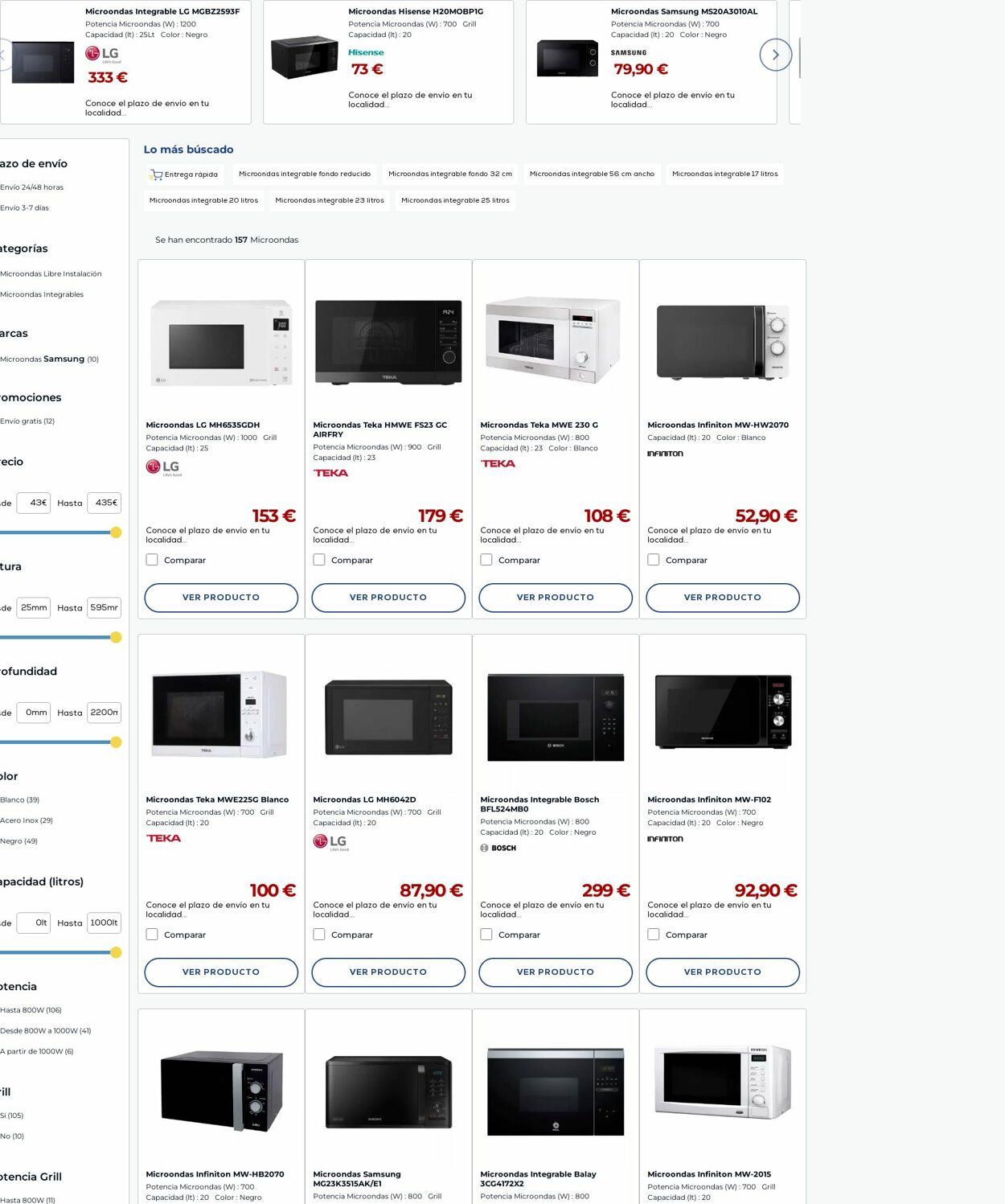
Task: Filter by Envío 3-7 días
Action: [25, 208]
